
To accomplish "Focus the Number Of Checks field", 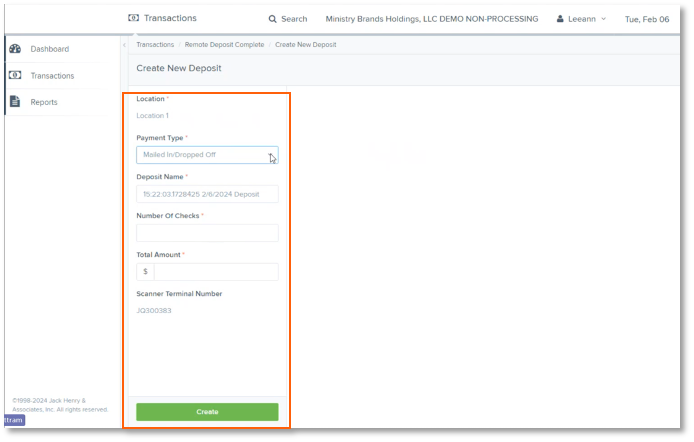I will click(207, 233).
